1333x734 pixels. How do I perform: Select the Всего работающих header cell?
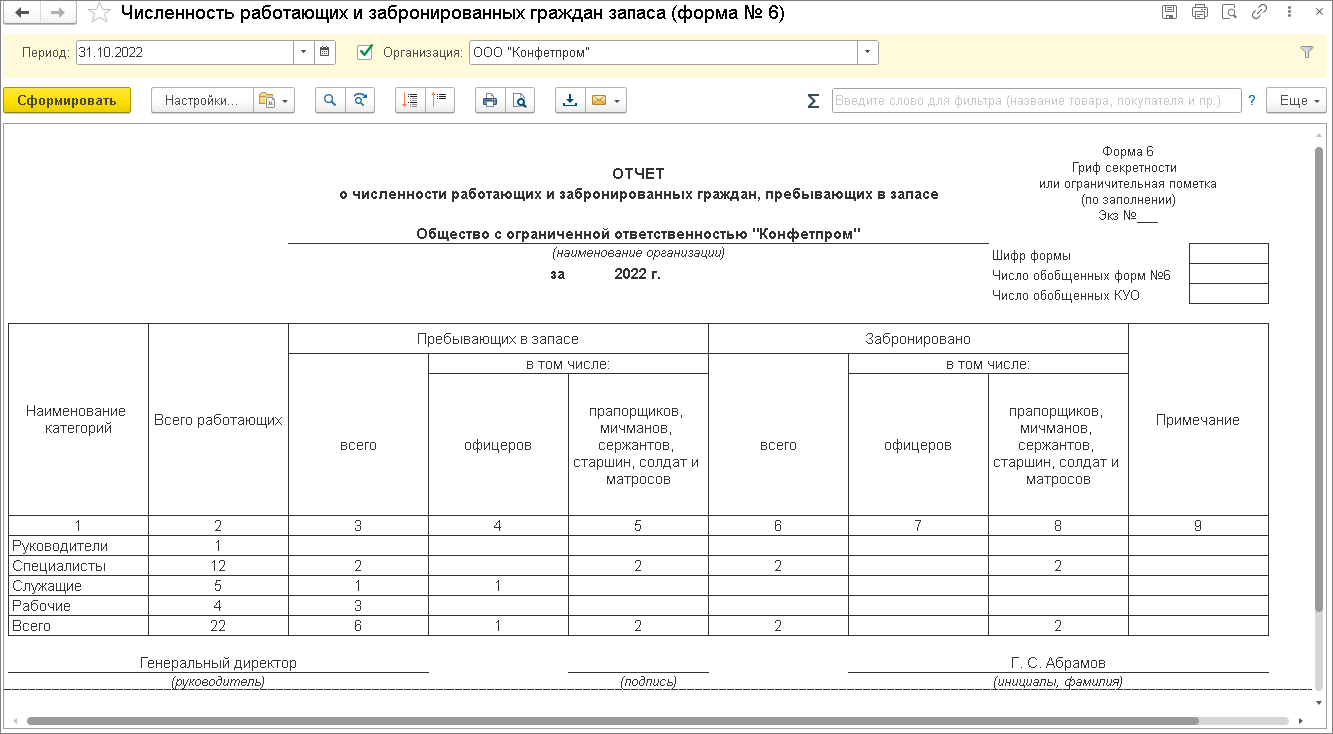click(218, 420)
